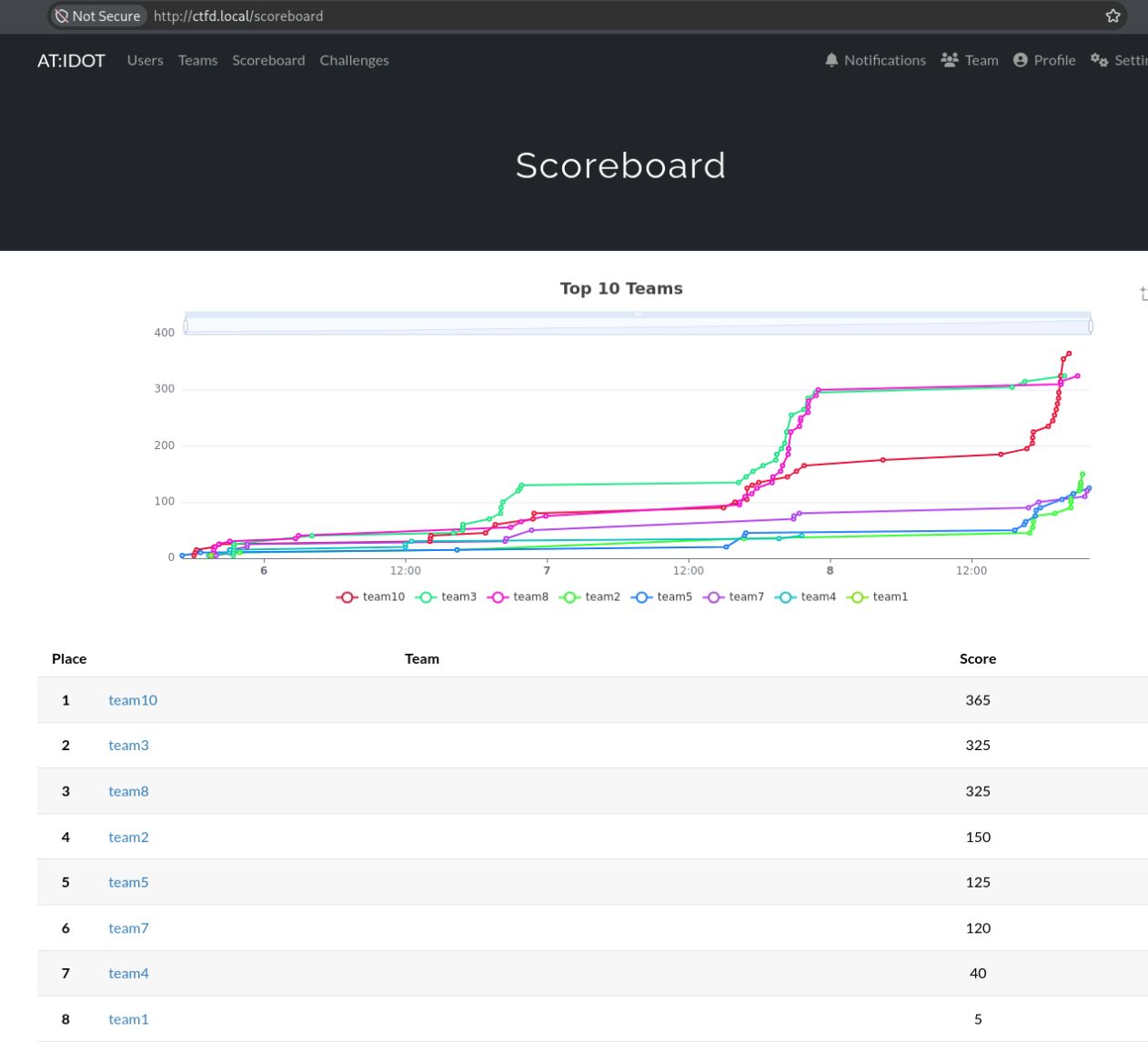This screenshot has height=1042, width=1148.
Task: Toggle team7 series in chart legend
Action: [x=733, y=596]
